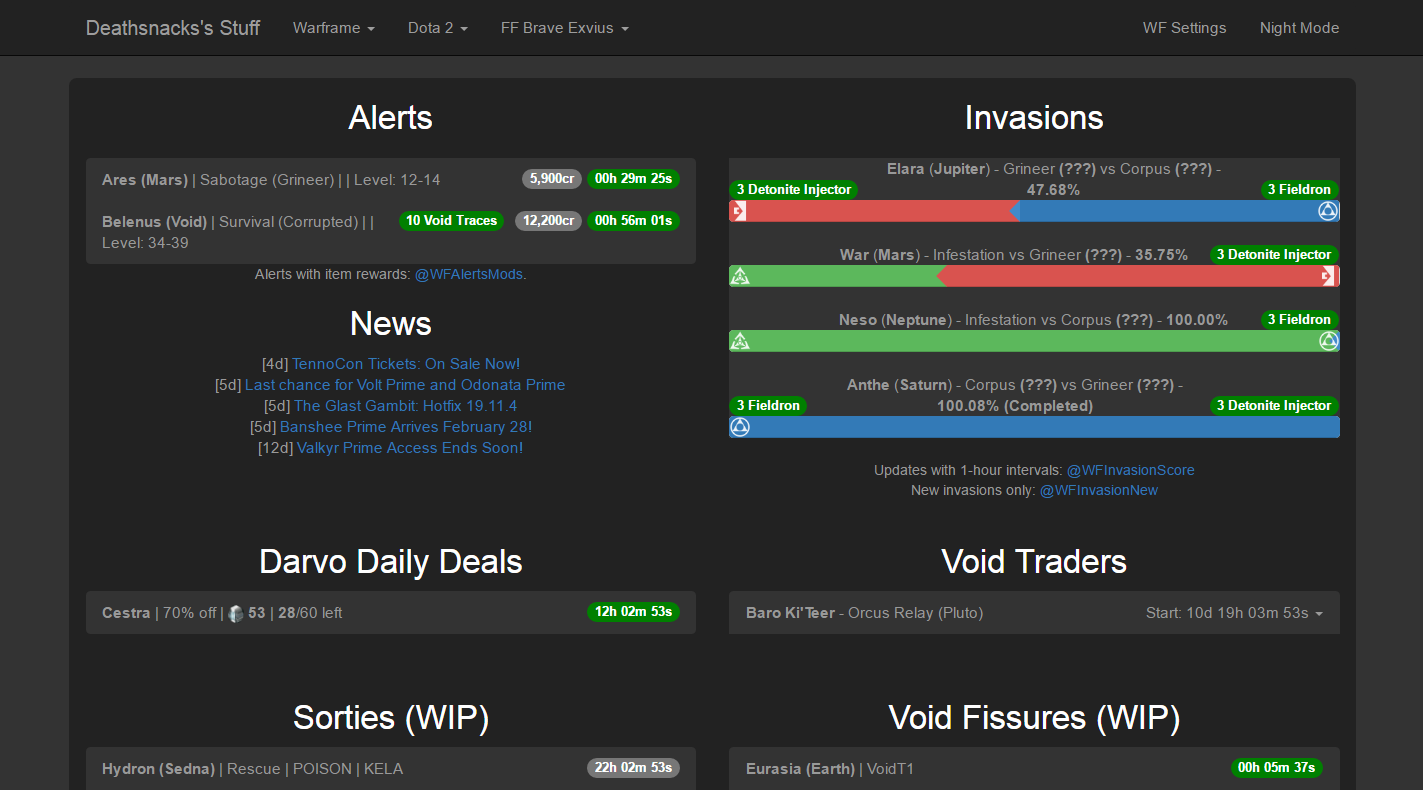Click the 10 Void Traces reward badge
The width and height of the screenshot is (1423, 790).
[452, 221]
